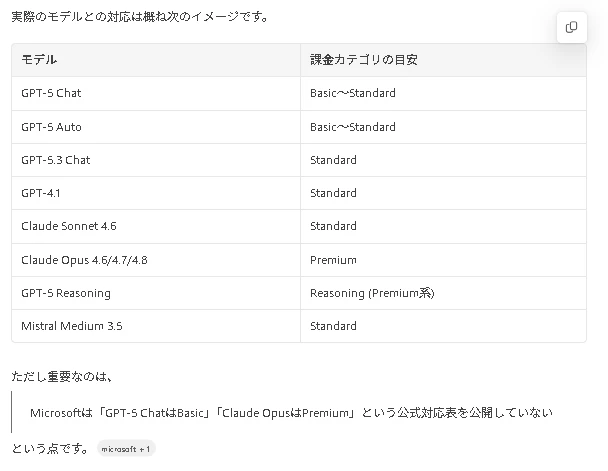This screenshot has width=608, height=471.
Task: Select the モデル column header
Action: pyautogui.click(x=156, y=60)
